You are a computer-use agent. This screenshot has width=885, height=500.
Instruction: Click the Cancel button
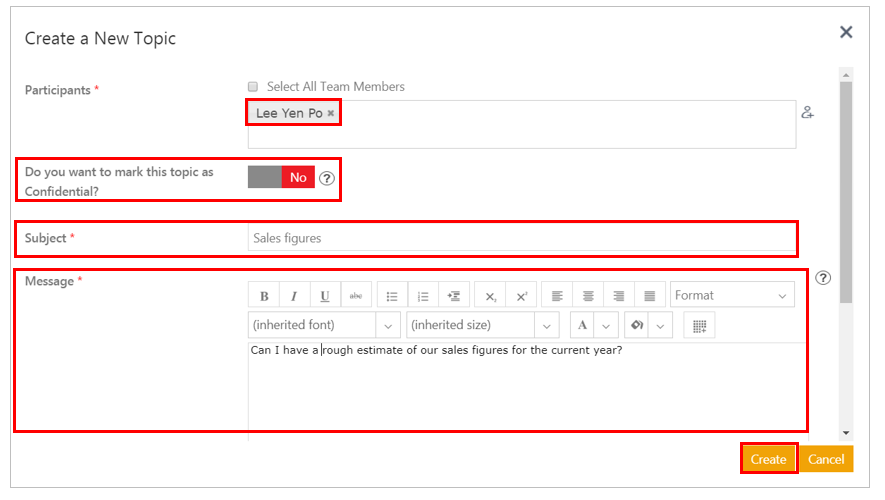coord(826,459)
